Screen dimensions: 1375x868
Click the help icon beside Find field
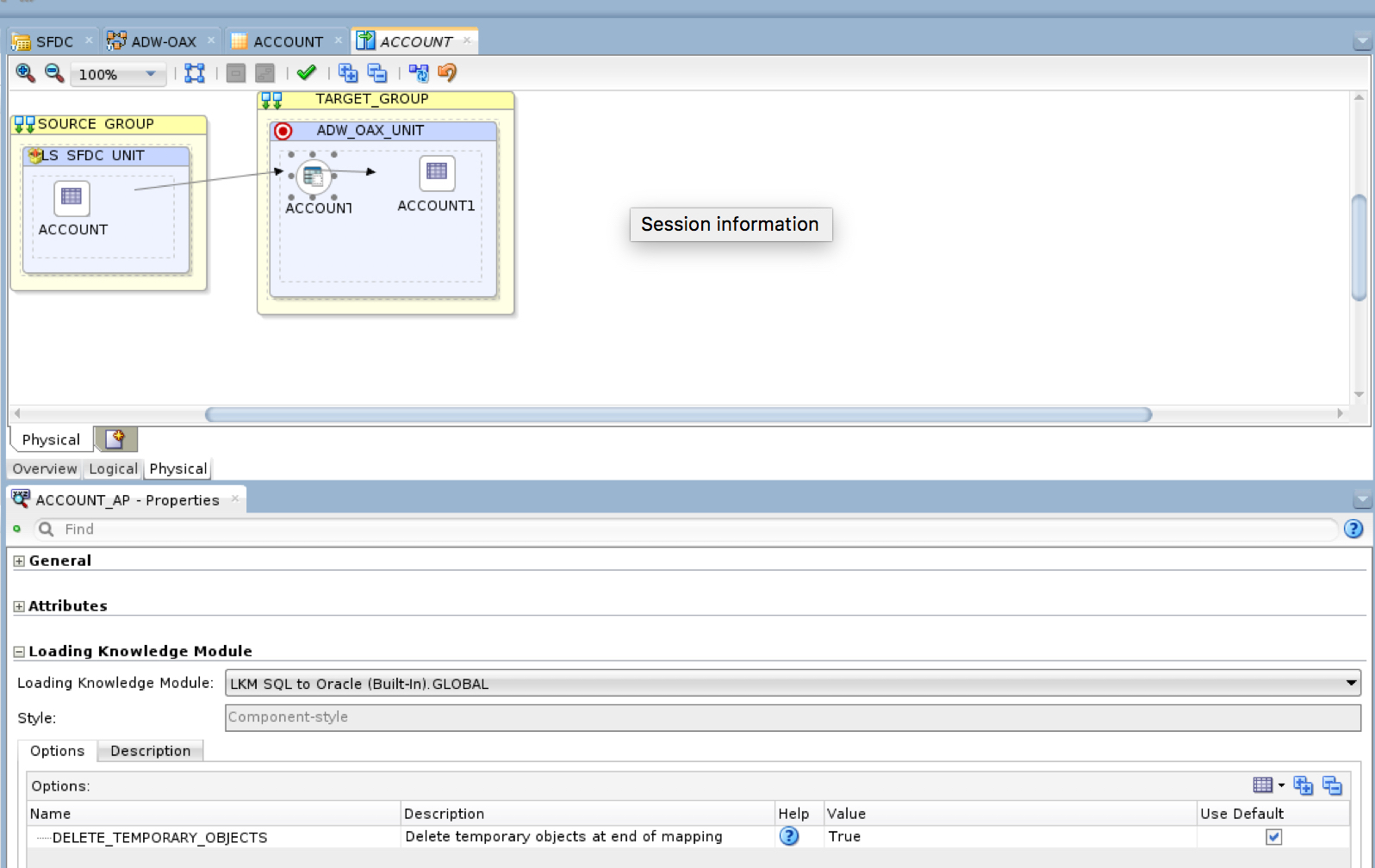pos(1353,529)
